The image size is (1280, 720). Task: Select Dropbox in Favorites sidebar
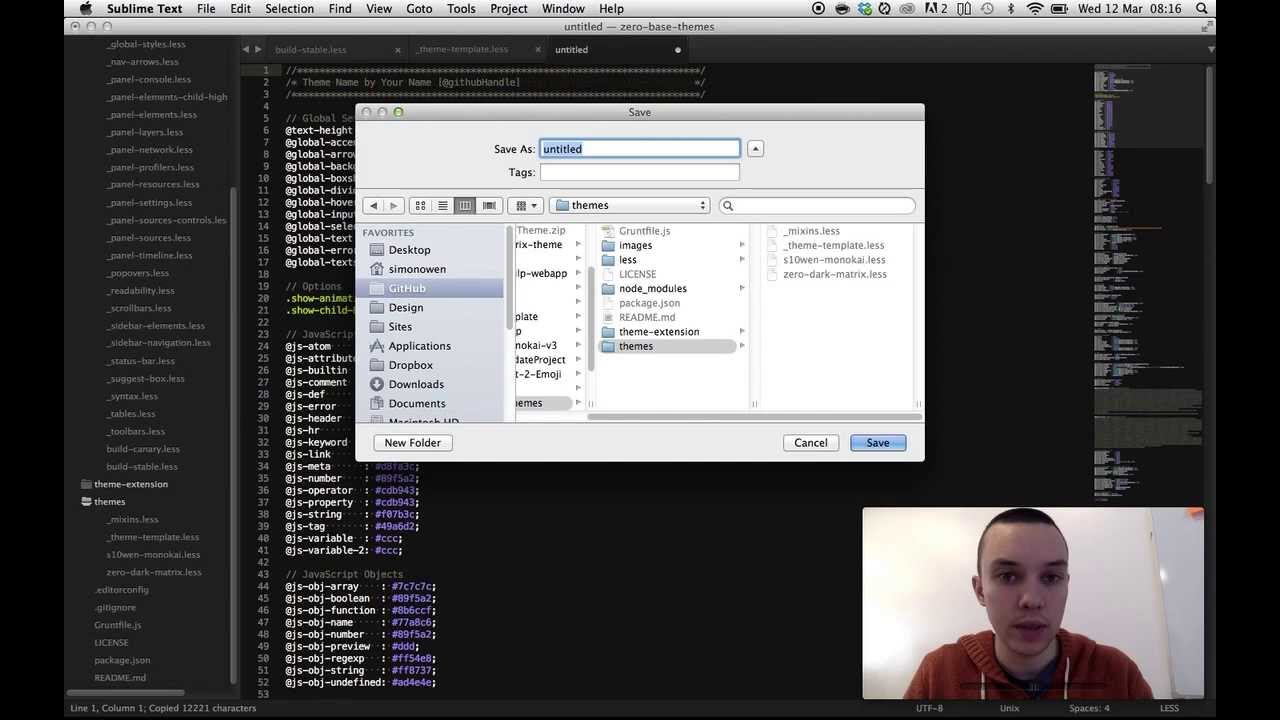click(410, 365)
